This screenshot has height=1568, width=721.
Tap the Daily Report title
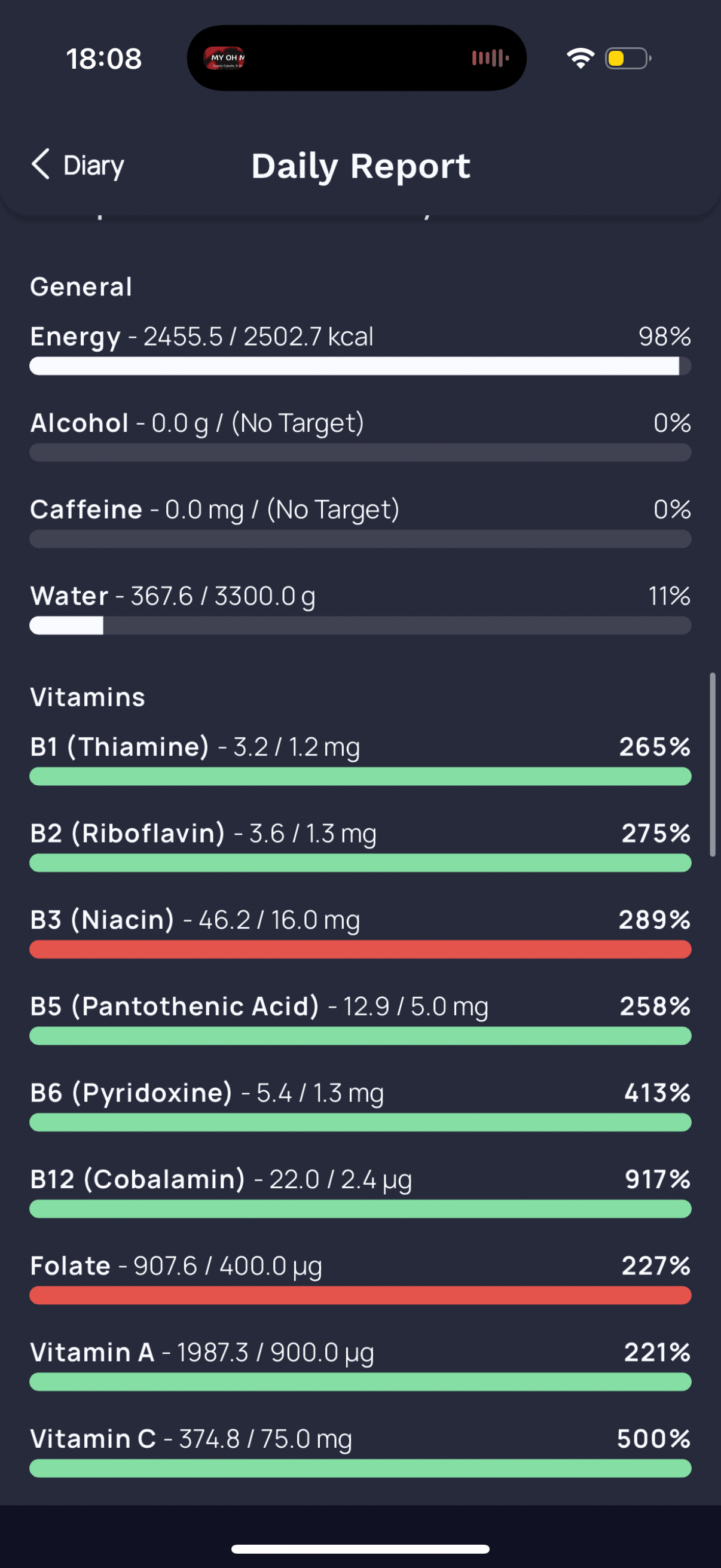point(361,166)
